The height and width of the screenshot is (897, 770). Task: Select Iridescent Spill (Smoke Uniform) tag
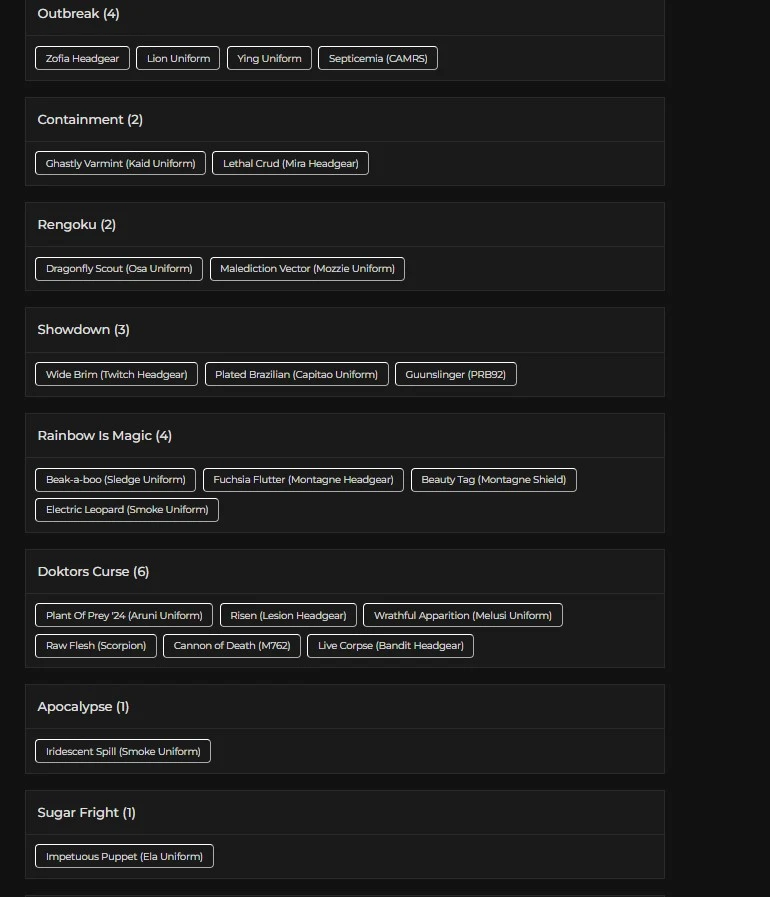click(123, 752)
